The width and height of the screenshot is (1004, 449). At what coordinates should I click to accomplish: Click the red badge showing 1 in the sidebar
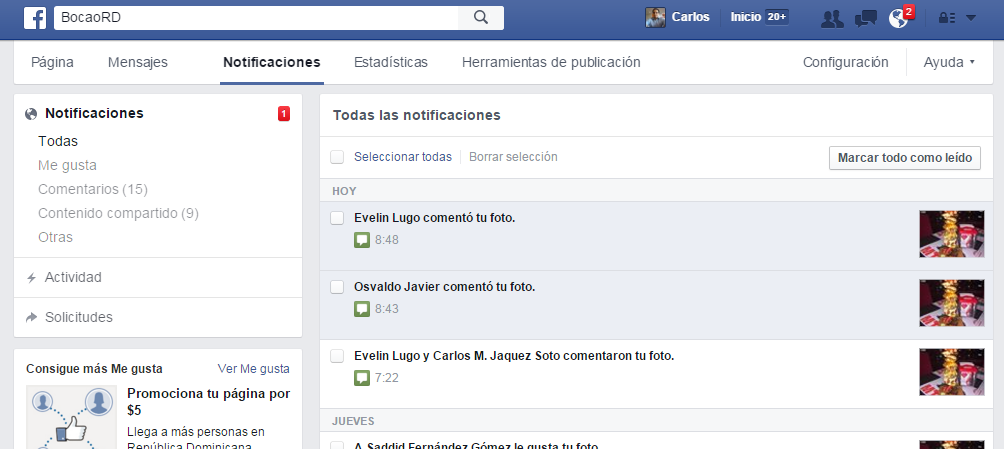pyautogui.click(x=284, y=114)
